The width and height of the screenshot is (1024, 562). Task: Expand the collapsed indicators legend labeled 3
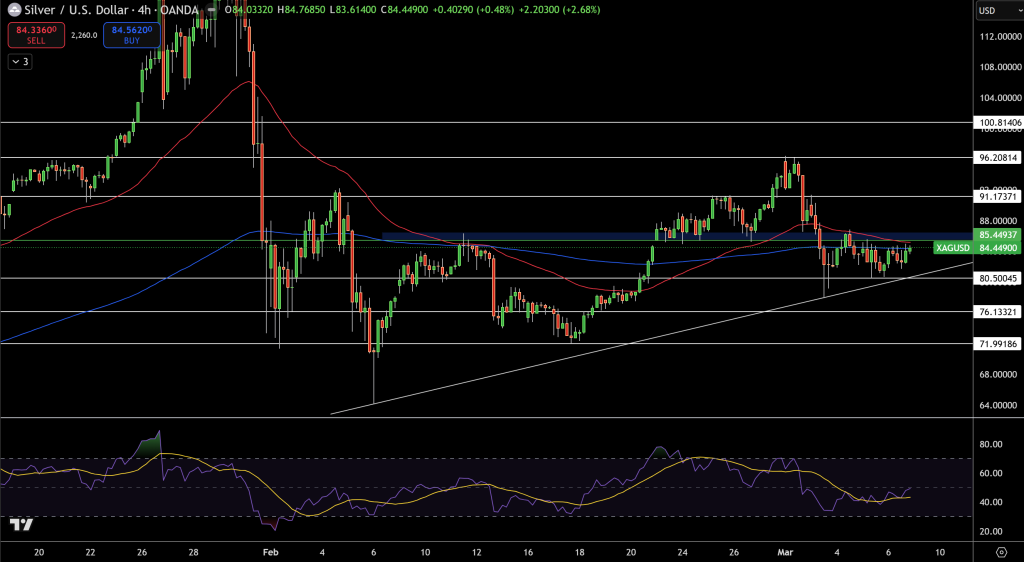pyautogui.click(x=20, y=61)
